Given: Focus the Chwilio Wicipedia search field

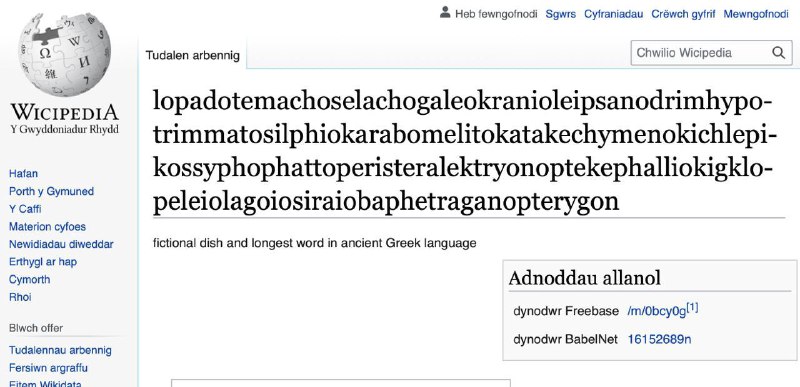Looking at the screenshot, I should pos(700,53).
